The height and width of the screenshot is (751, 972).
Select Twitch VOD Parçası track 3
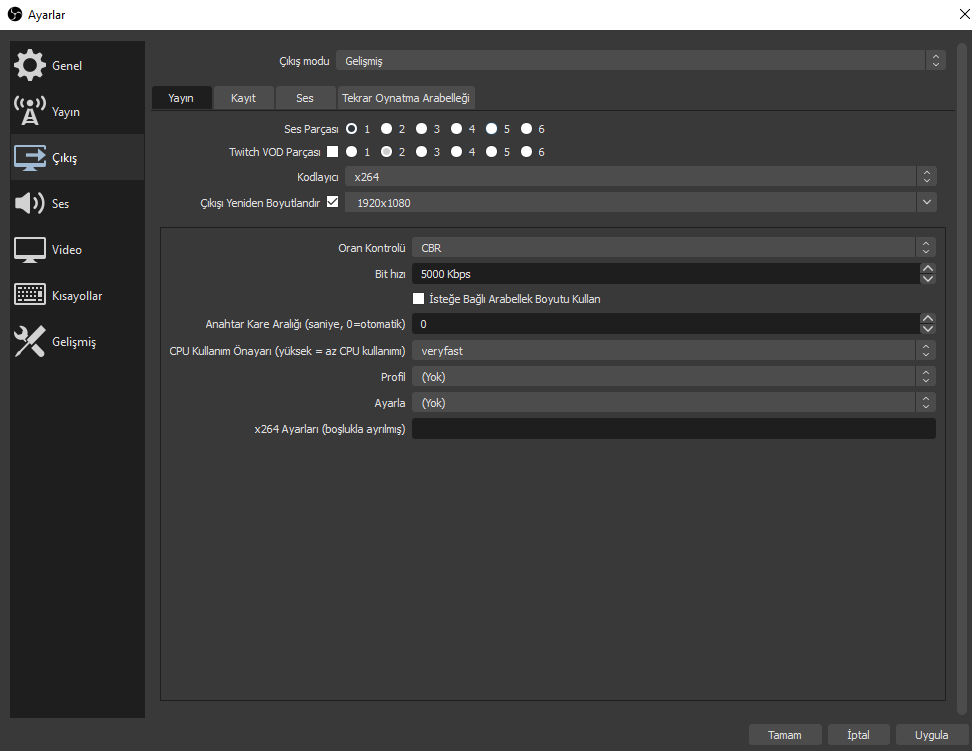tap(422, 151)
